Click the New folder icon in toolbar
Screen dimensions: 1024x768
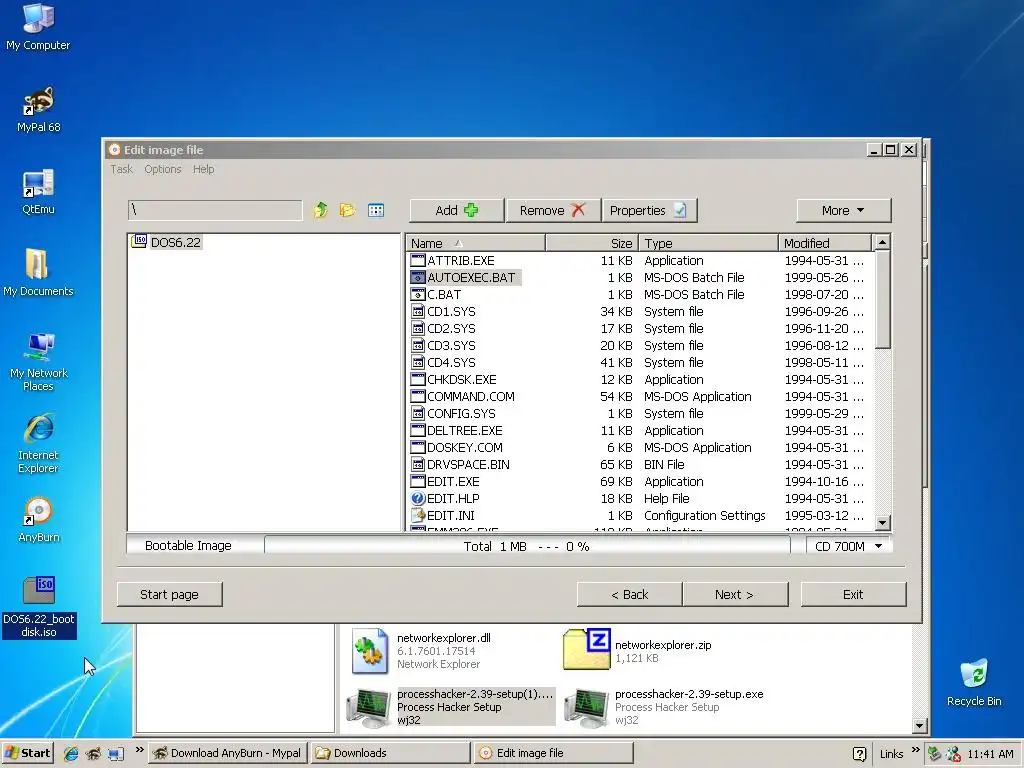coord(347,210)
